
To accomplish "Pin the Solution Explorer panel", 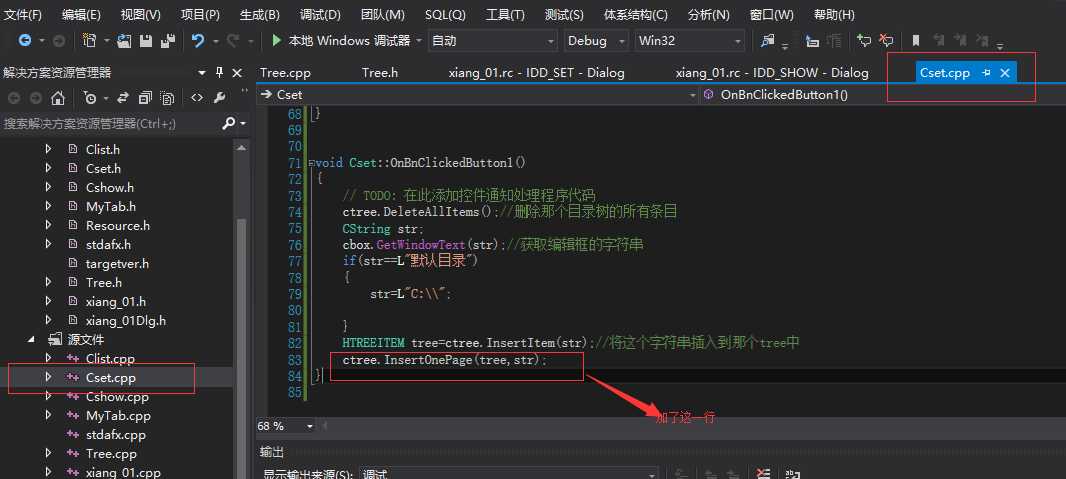I will (x=219, y=73).
